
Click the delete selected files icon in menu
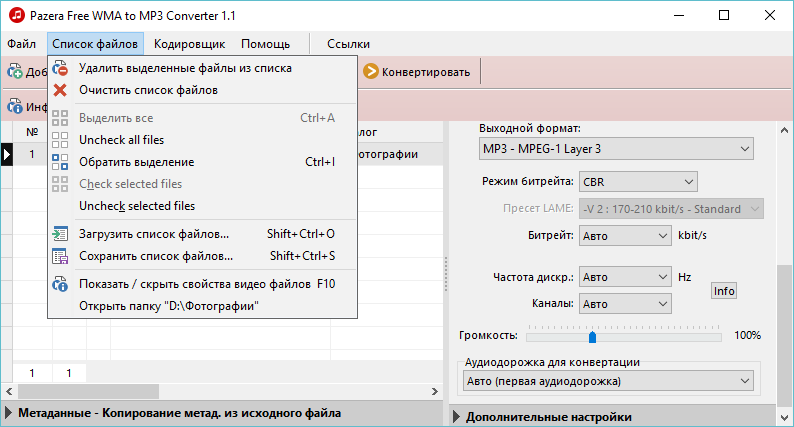[x=60, y=68]
